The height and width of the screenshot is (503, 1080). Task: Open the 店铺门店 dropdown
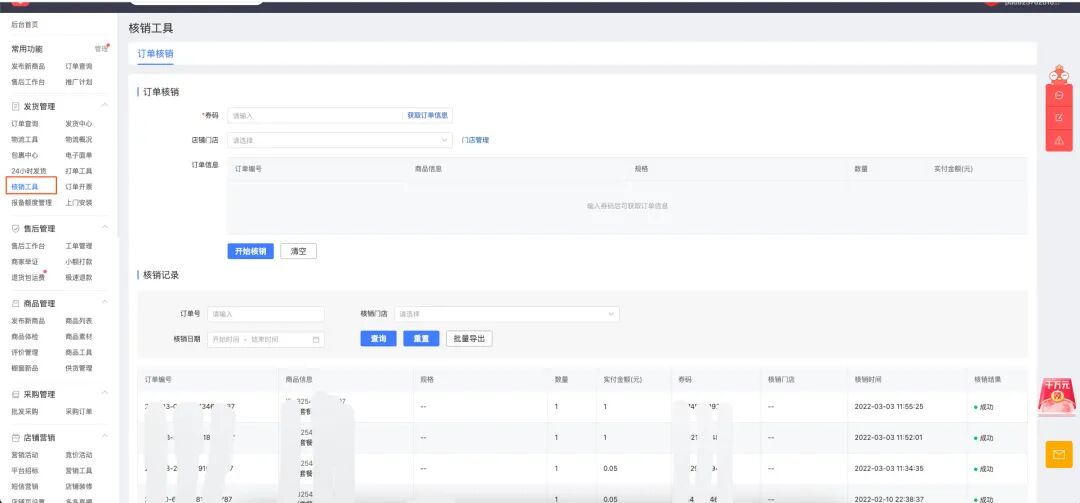340,140
